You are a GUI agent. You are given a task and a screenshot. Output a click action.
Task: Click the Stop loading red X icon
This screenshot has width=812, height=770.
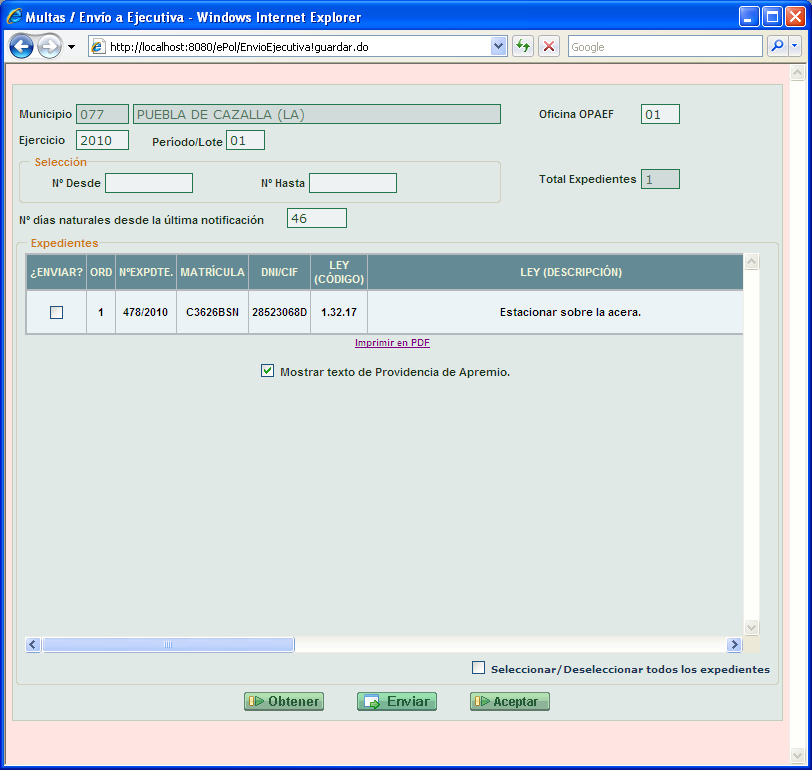[549, 47]
